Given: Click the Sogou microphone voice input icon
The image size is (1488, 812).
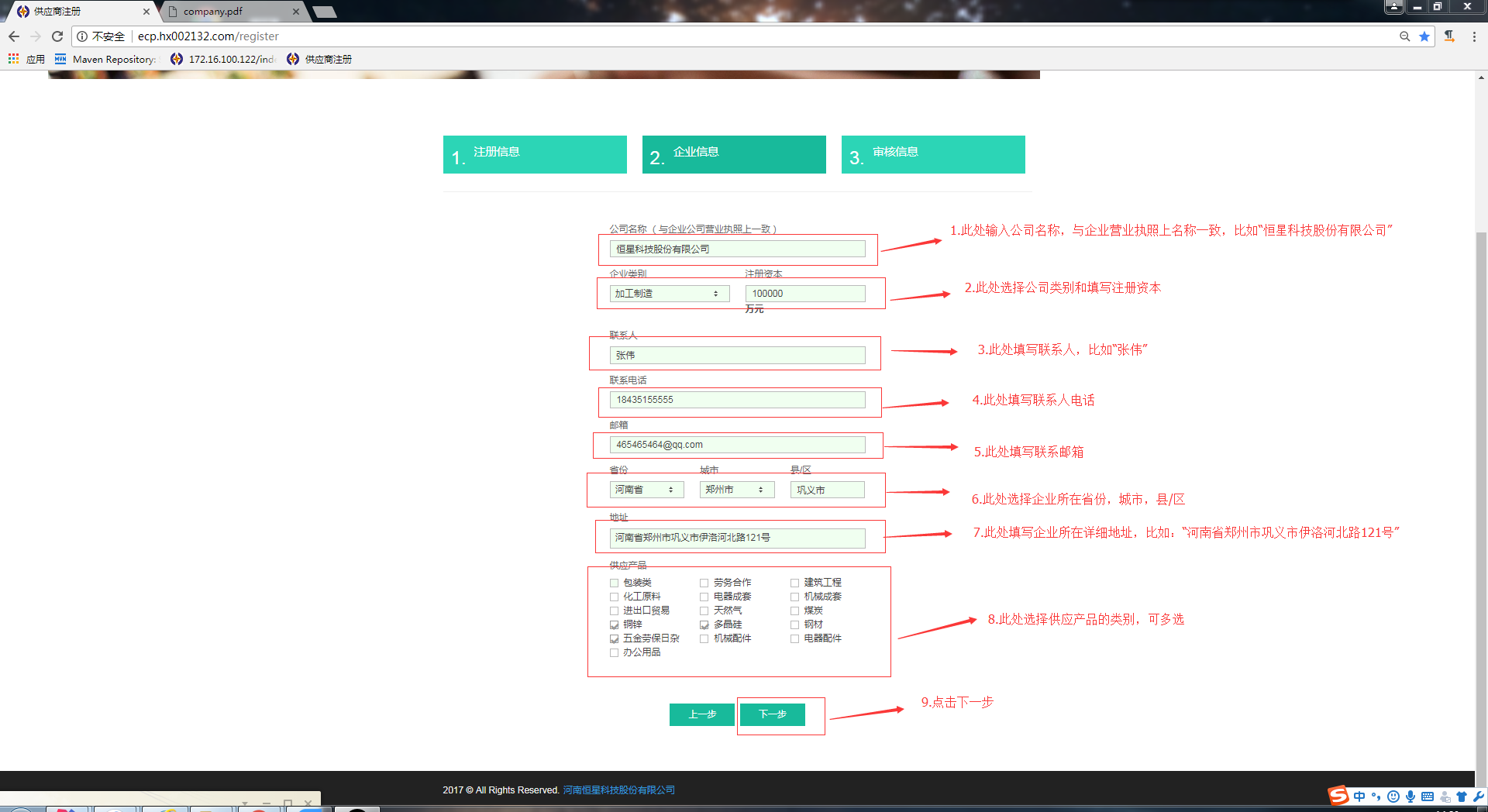Looking at the screenshot, I should pyautogui.click(x=1410, y=797).
